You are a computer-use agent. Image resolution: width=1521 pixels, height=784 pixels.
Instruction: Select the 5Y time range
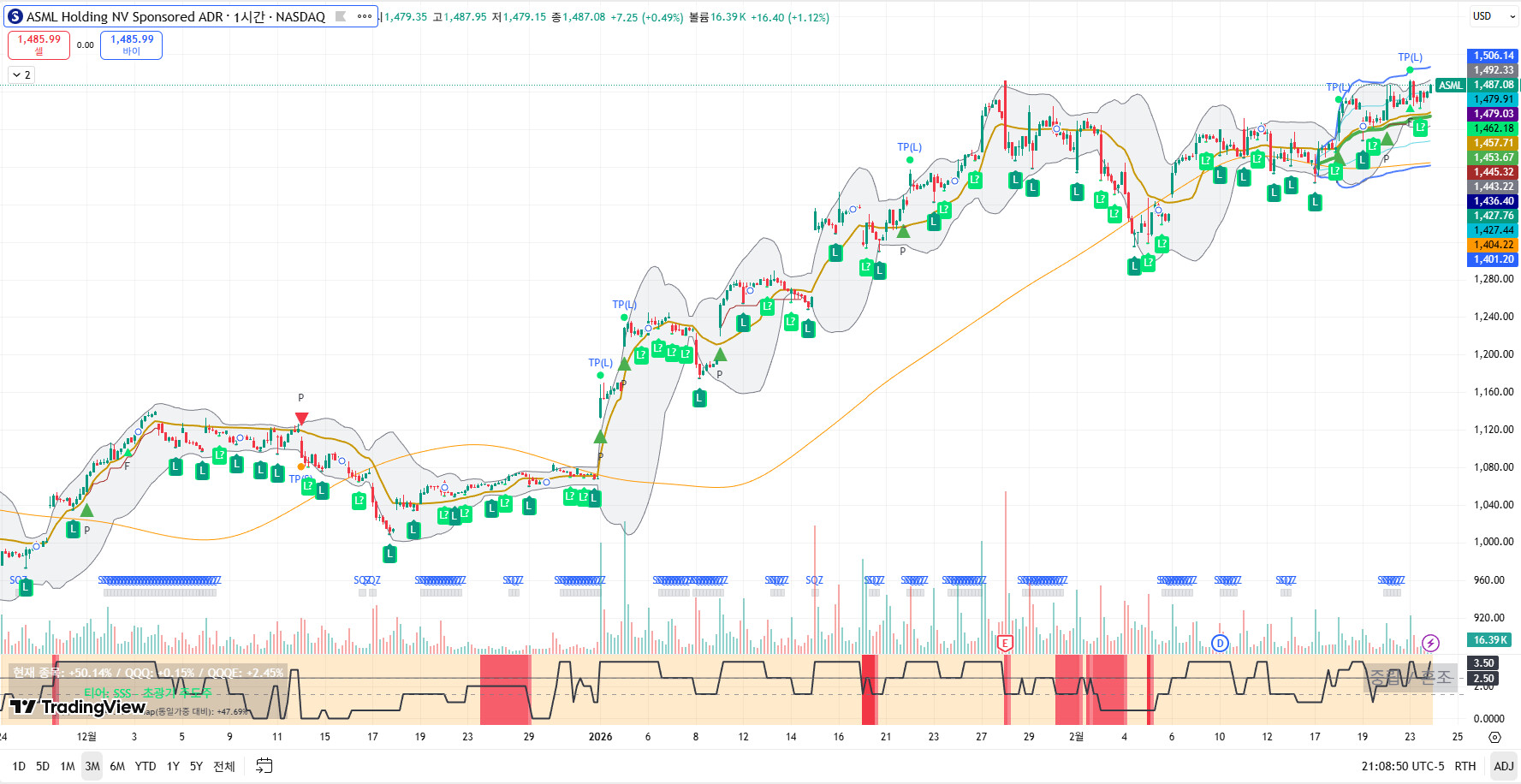[196, 766]
